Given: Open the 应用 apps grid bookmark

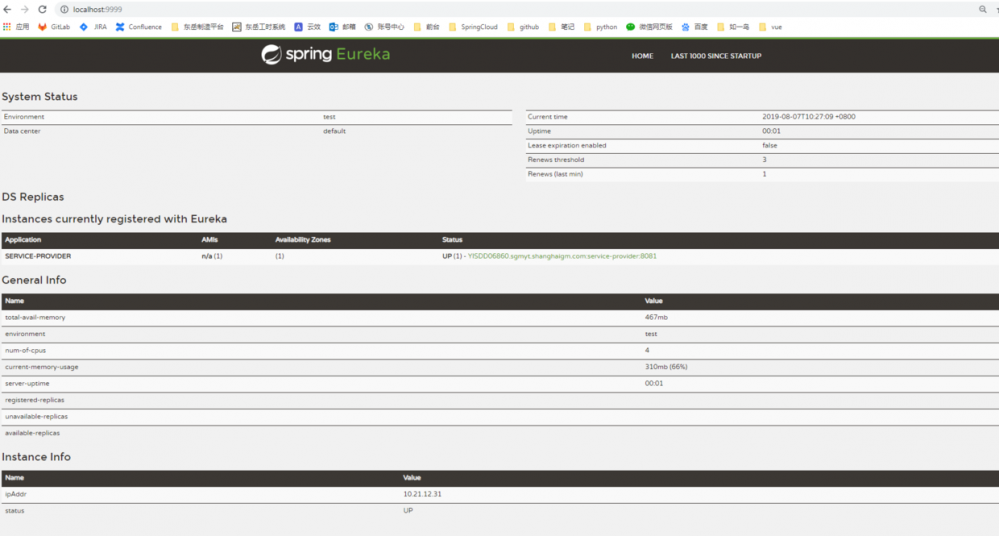Looking at the screenshot, I should (x=16, y=27).
